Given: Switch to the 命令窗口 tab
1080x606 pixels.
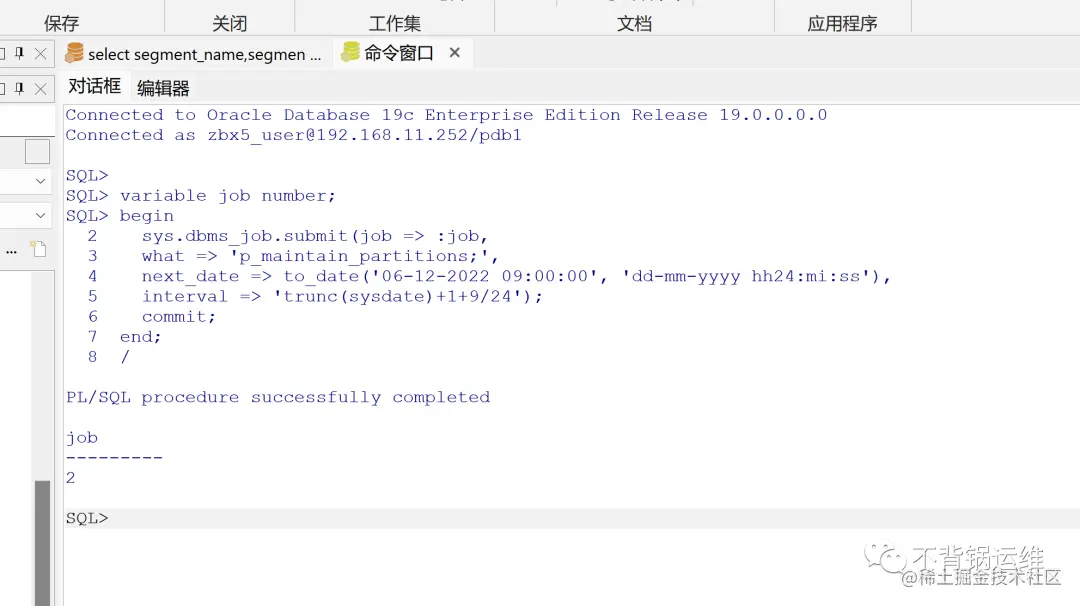Looking at the screenshot, I should (x=399, y=53).
